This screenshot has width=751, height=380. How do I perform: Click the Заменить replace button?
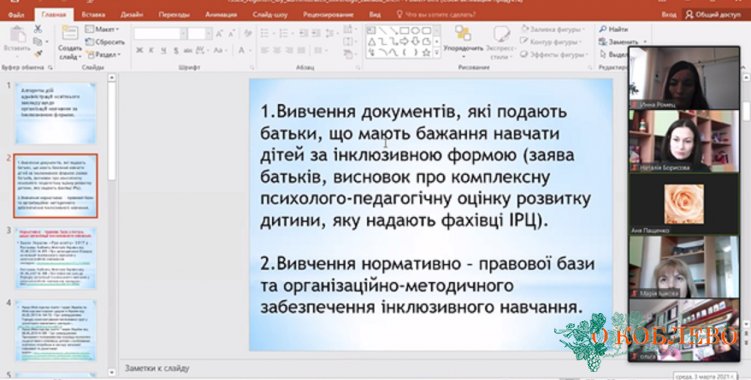coord(618,42)
